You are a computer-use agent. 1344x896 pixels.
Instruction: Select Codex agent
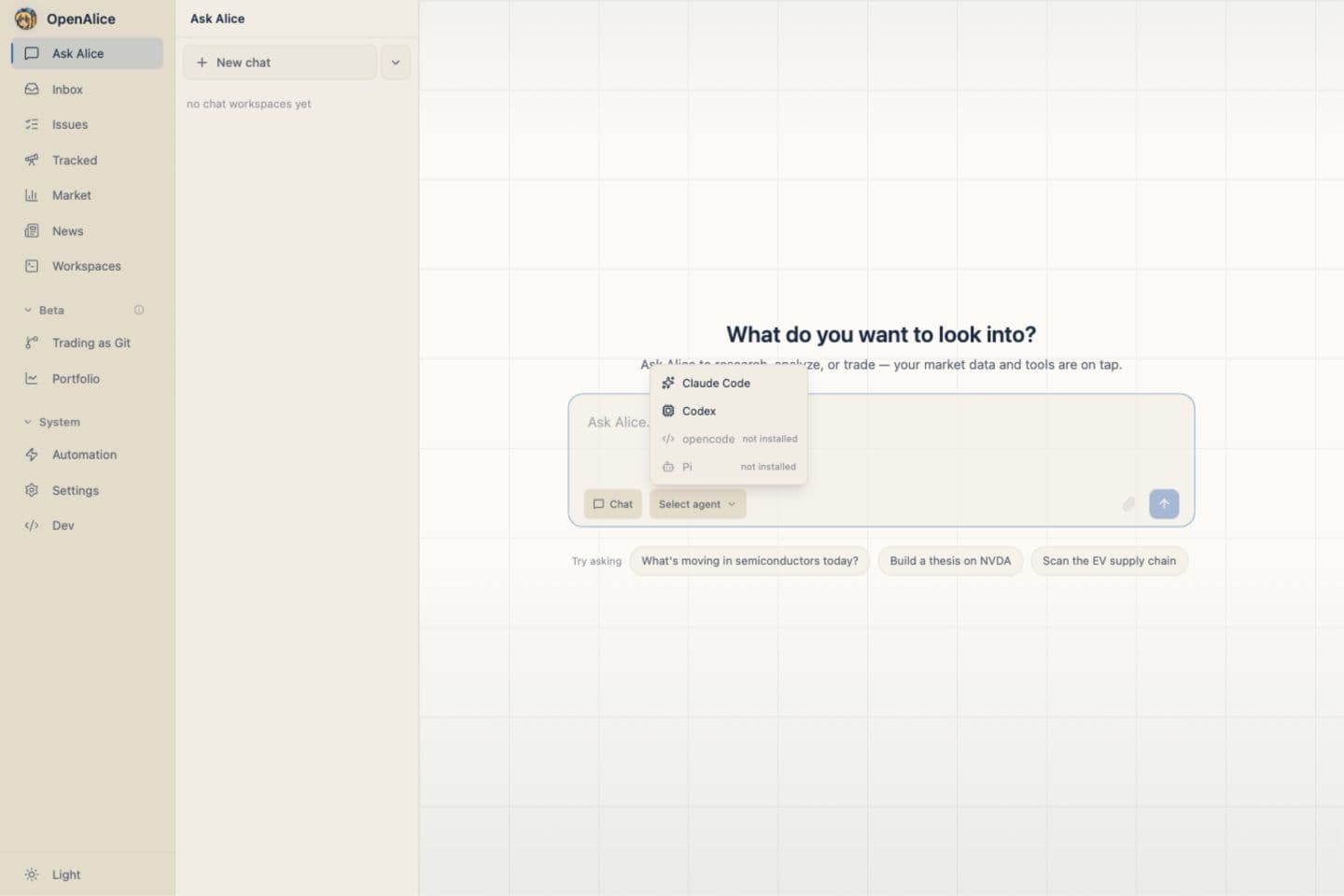(x=729, y=411)
